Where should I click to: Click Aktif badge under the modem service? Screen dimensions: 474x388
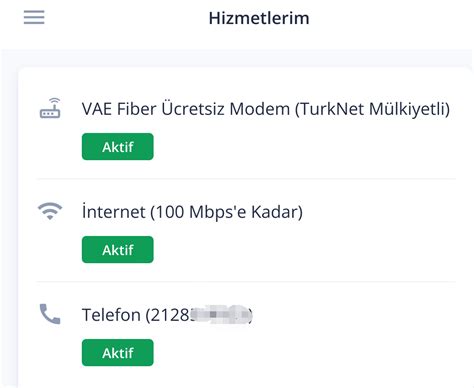click(x=118, y=147)
